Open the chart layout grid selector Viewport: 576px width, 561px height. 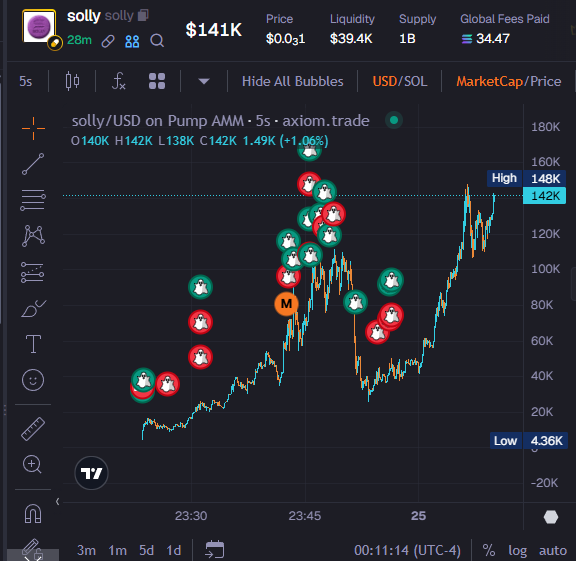[157, 81]
